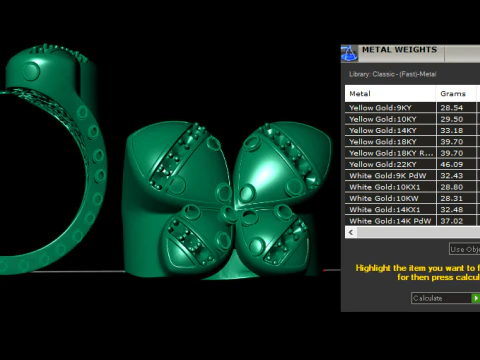Click the green Calculate arrow button
480x360 pixels.
click(x=476, y=298)
